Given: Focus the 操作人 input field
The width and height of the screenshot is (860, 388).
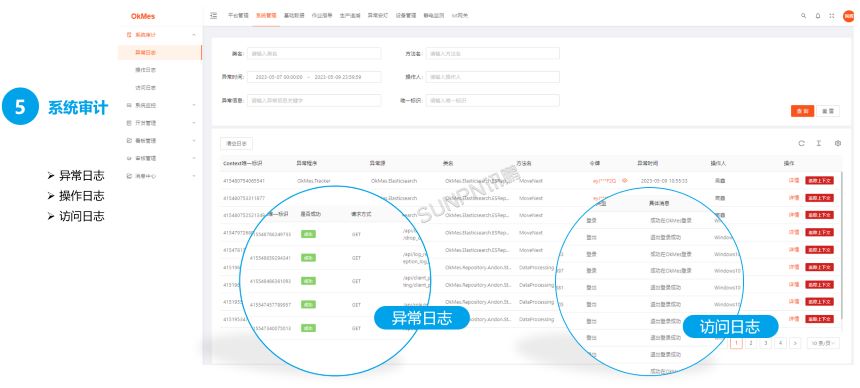Looking at the screenshot, I should tap(493, 77).
